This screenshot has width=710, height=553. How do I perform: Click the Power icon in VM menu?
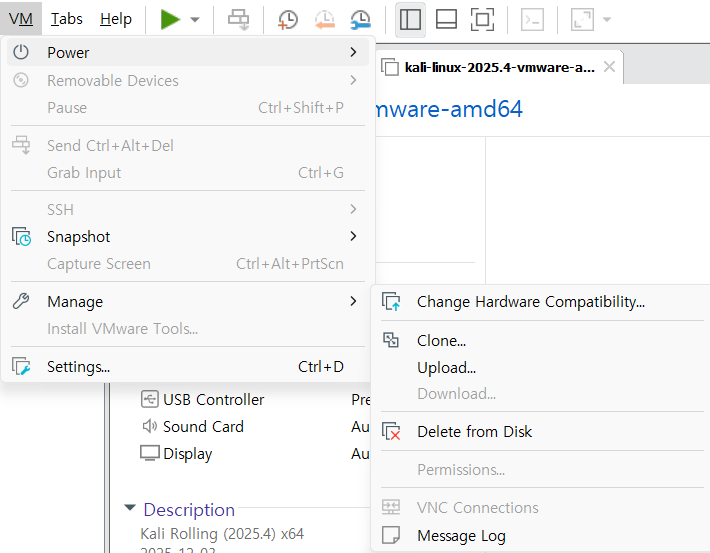pyautogui.click(x=21, y=52)
